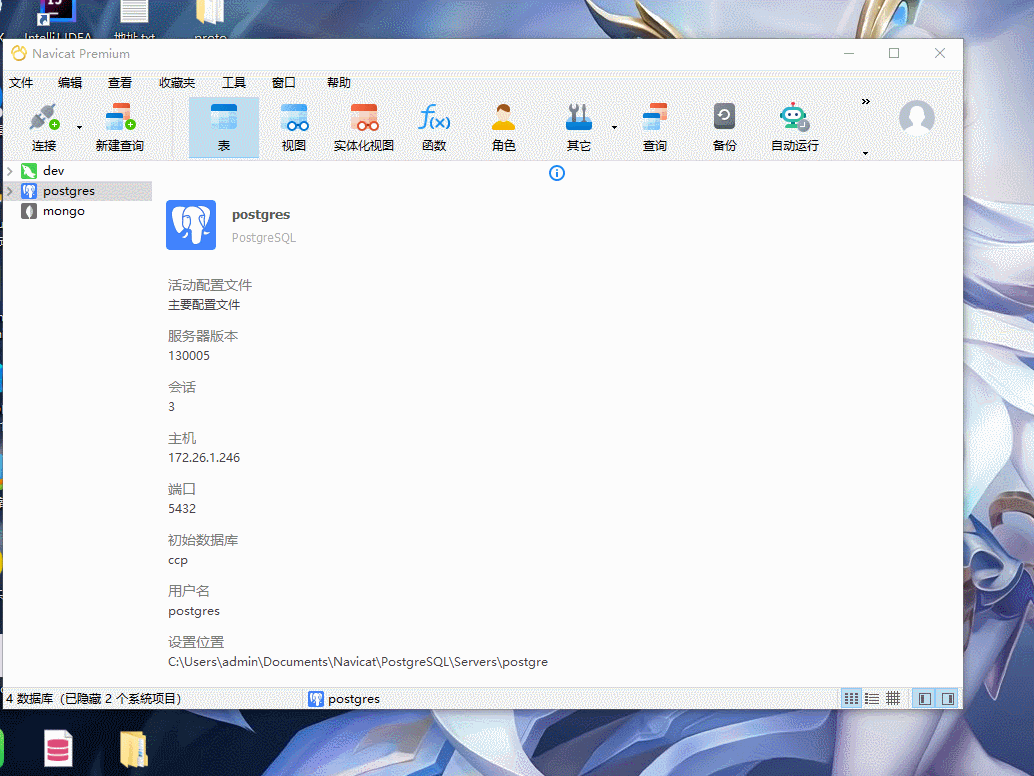Show more toolbar items chevron
The width and height of the screenshot is (1034, 776).
tap(865, 102)
